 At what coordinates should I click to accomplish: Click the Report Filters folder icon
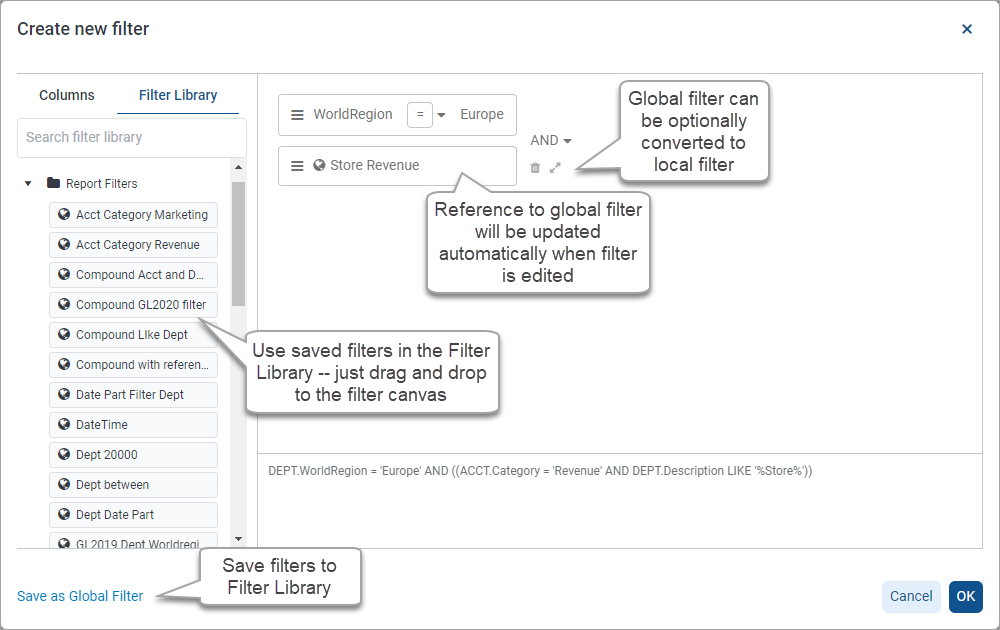coord(54,184)
